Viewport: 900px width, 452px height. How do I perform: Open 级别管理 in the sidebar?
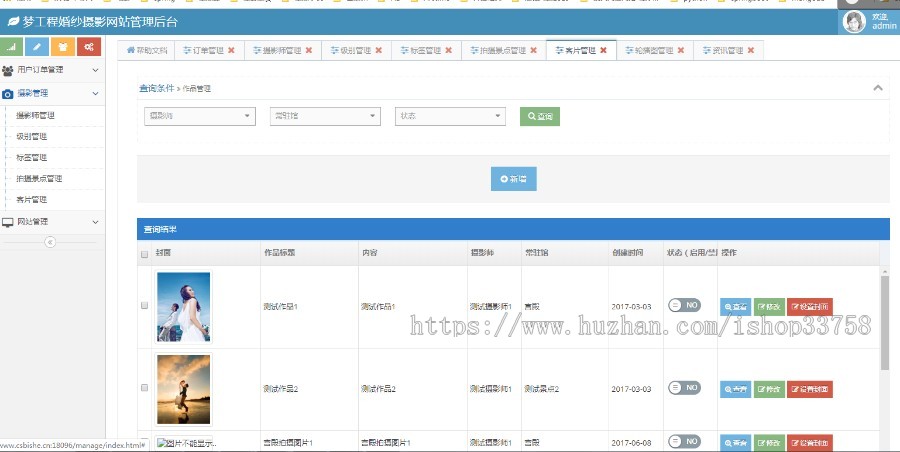click(x=32, y=137)
